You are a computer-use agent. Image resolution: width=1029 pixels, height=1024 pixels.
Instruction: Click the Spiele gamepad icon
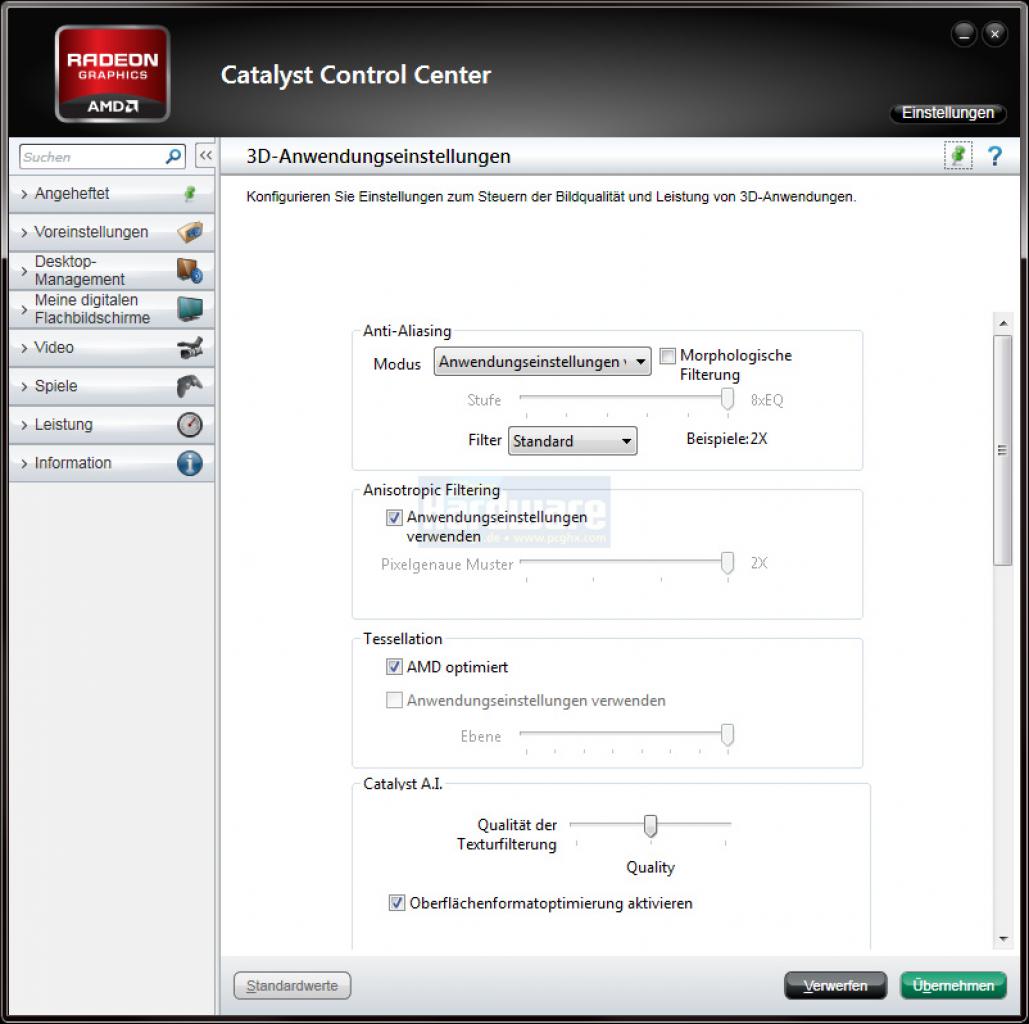coord(190,386)
